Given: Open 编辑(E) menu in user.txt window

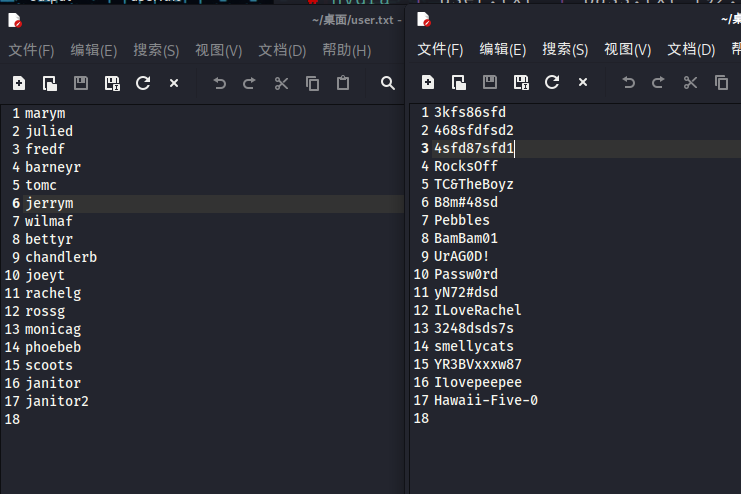Looking at the screenshot, I should click(x=94, y=51).
